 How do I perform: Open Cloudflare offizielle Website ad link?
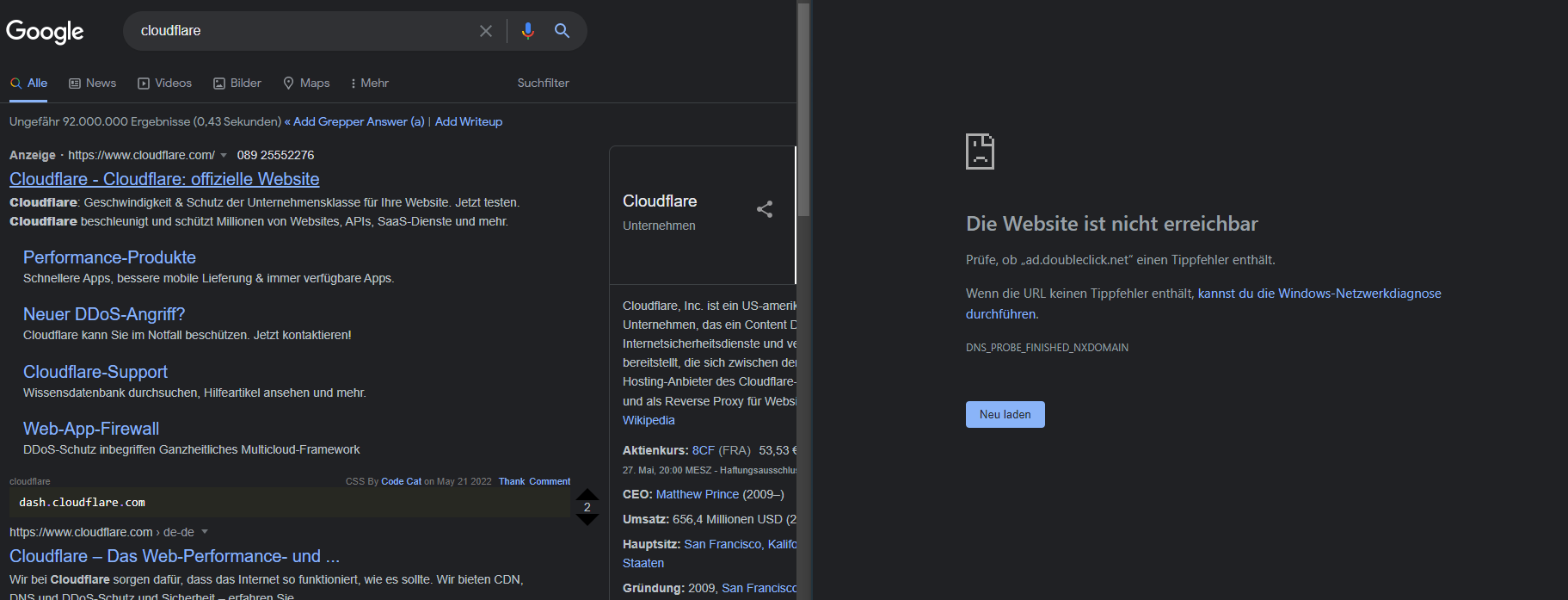click(x=164, y=179)
